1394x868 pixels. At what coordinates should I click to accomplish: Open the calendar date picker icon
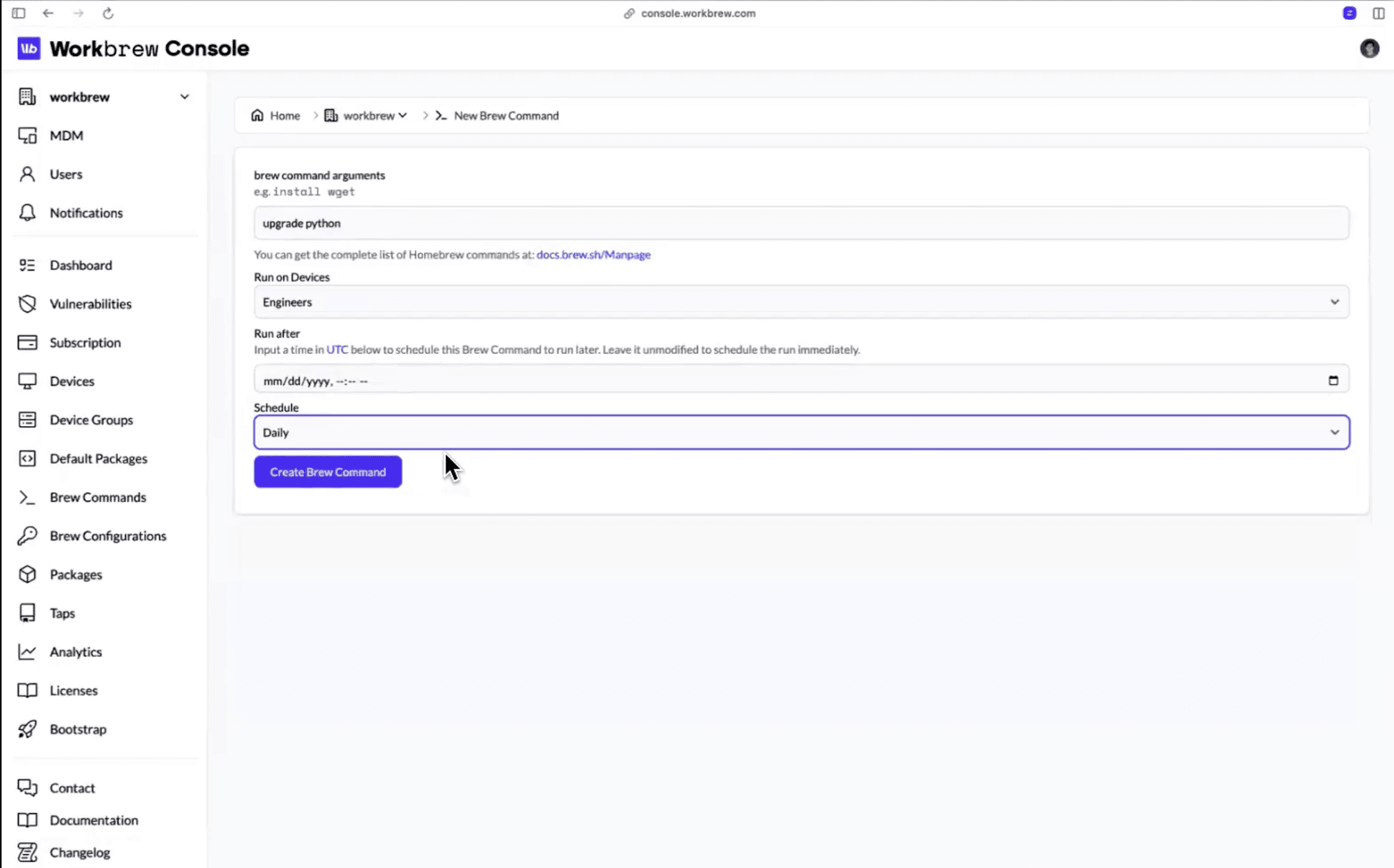pyautogui.click(x=1333, y=380)
